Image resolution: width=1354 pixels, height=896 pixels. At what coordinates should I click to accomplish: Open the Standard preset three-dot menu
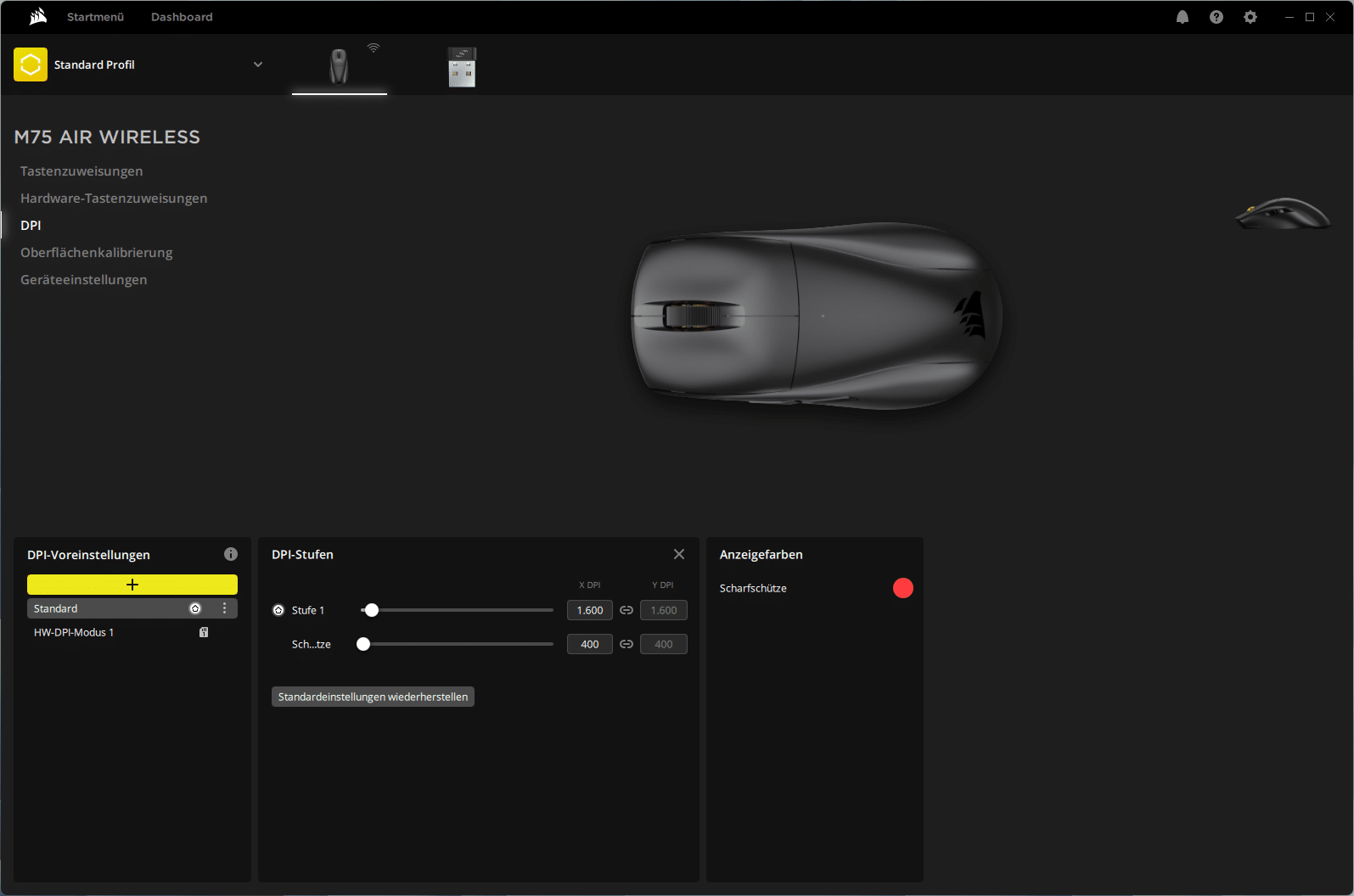pyautogui.click(x=224, y=608)
